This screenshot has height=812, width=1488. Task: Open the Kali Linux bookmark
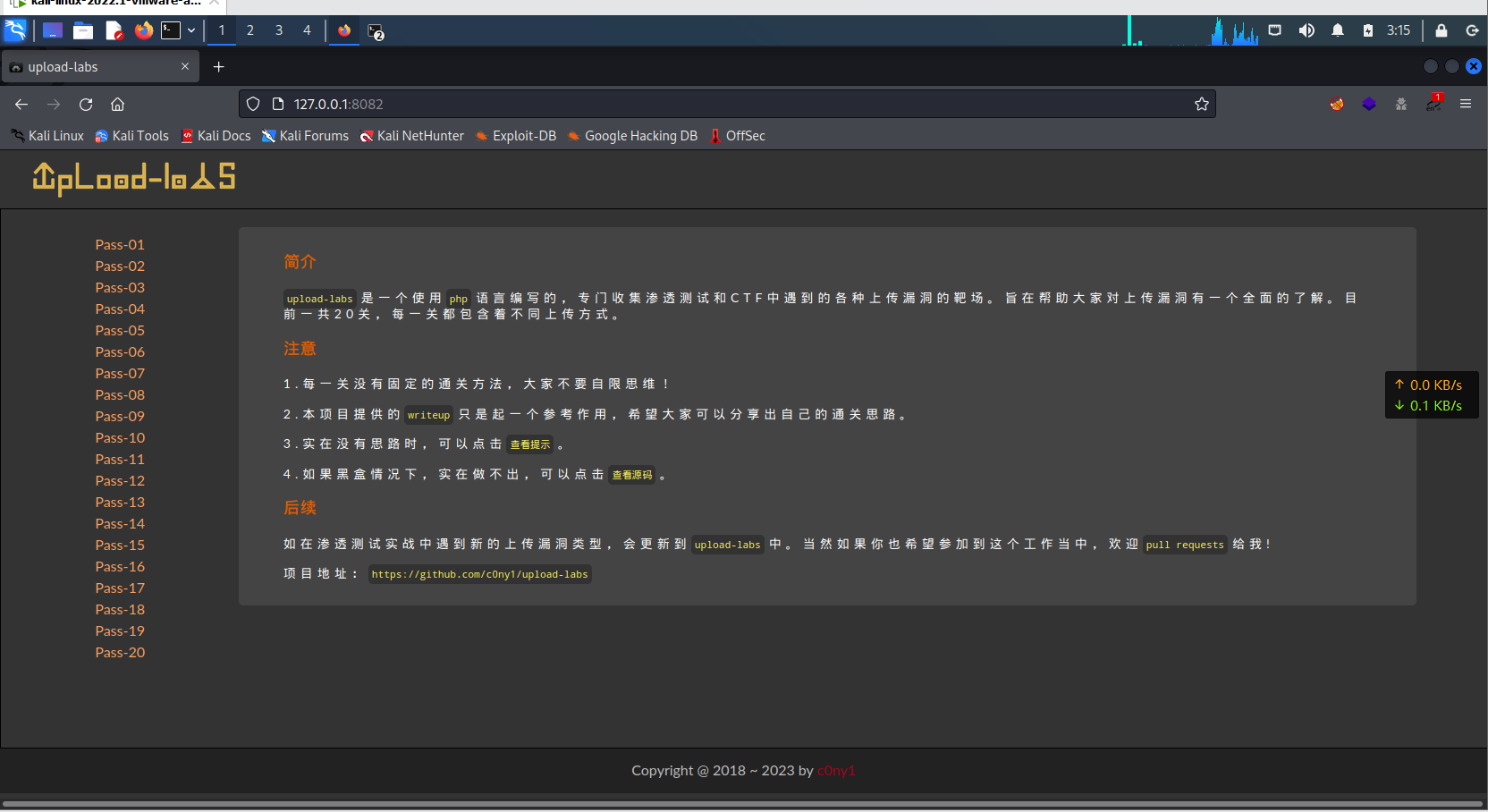tap(46, 136)
